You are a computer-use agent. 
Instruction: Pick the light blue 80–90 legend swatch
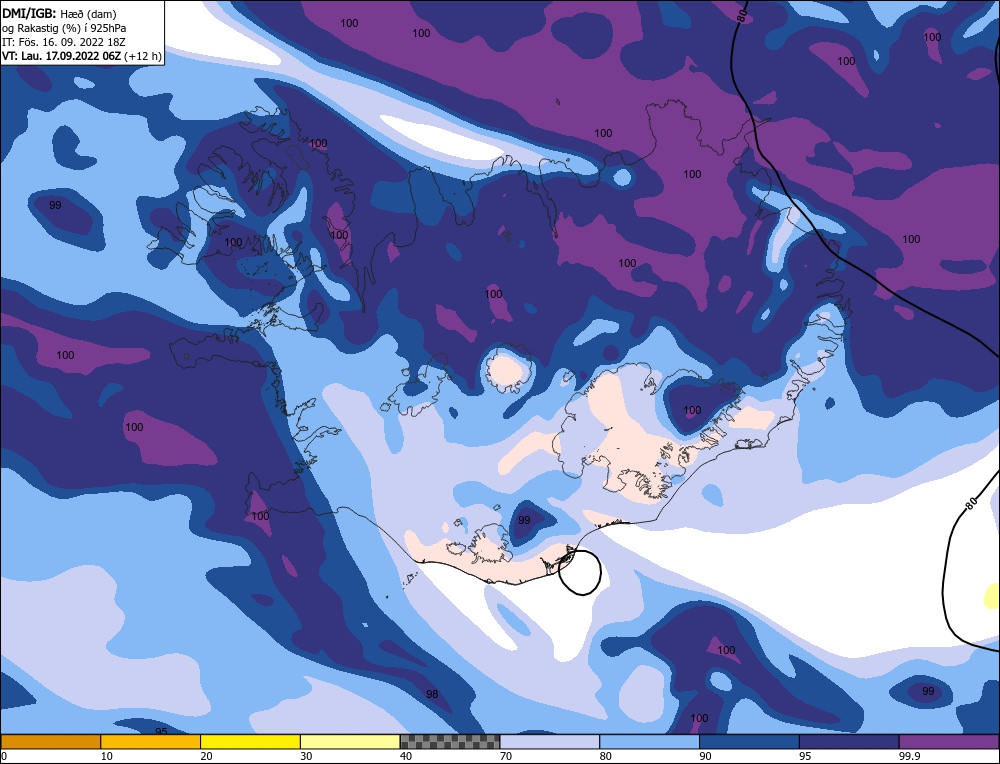[649, 741]
